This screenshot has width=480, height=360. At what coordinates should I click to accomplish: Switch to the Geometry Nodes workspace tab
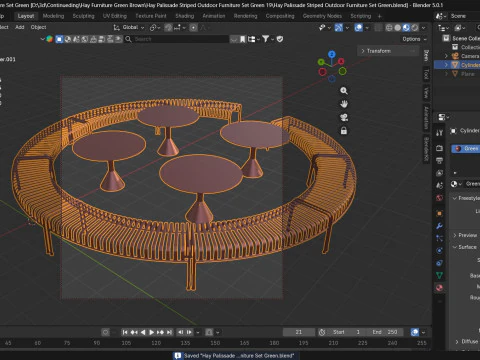[322, 16]
